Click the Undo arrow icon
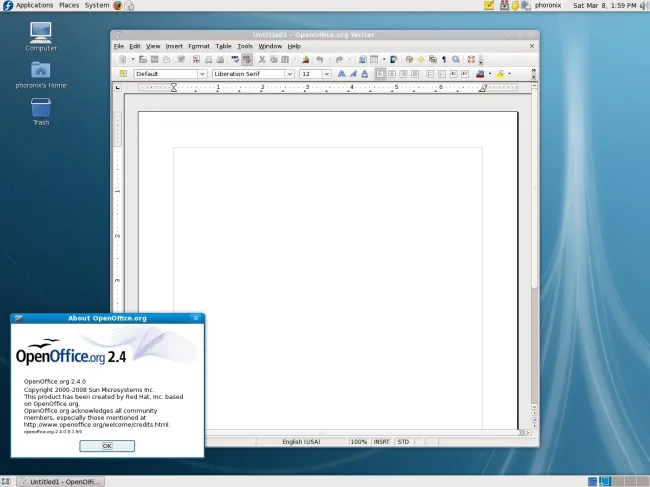 320,60
